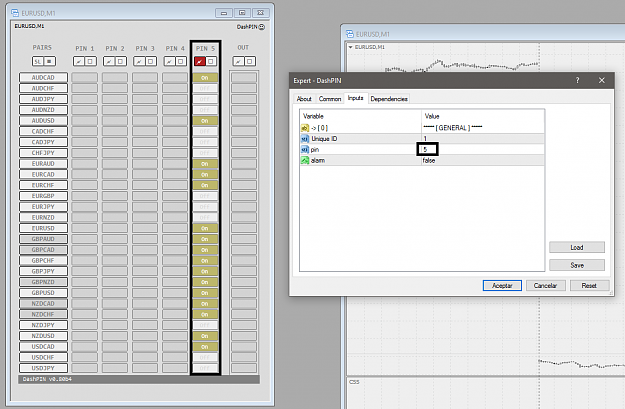Click the AUDCAD cell in PIN 1 column
The height and width of the screenshot is (409, 625).
click(x=85, y=78)
